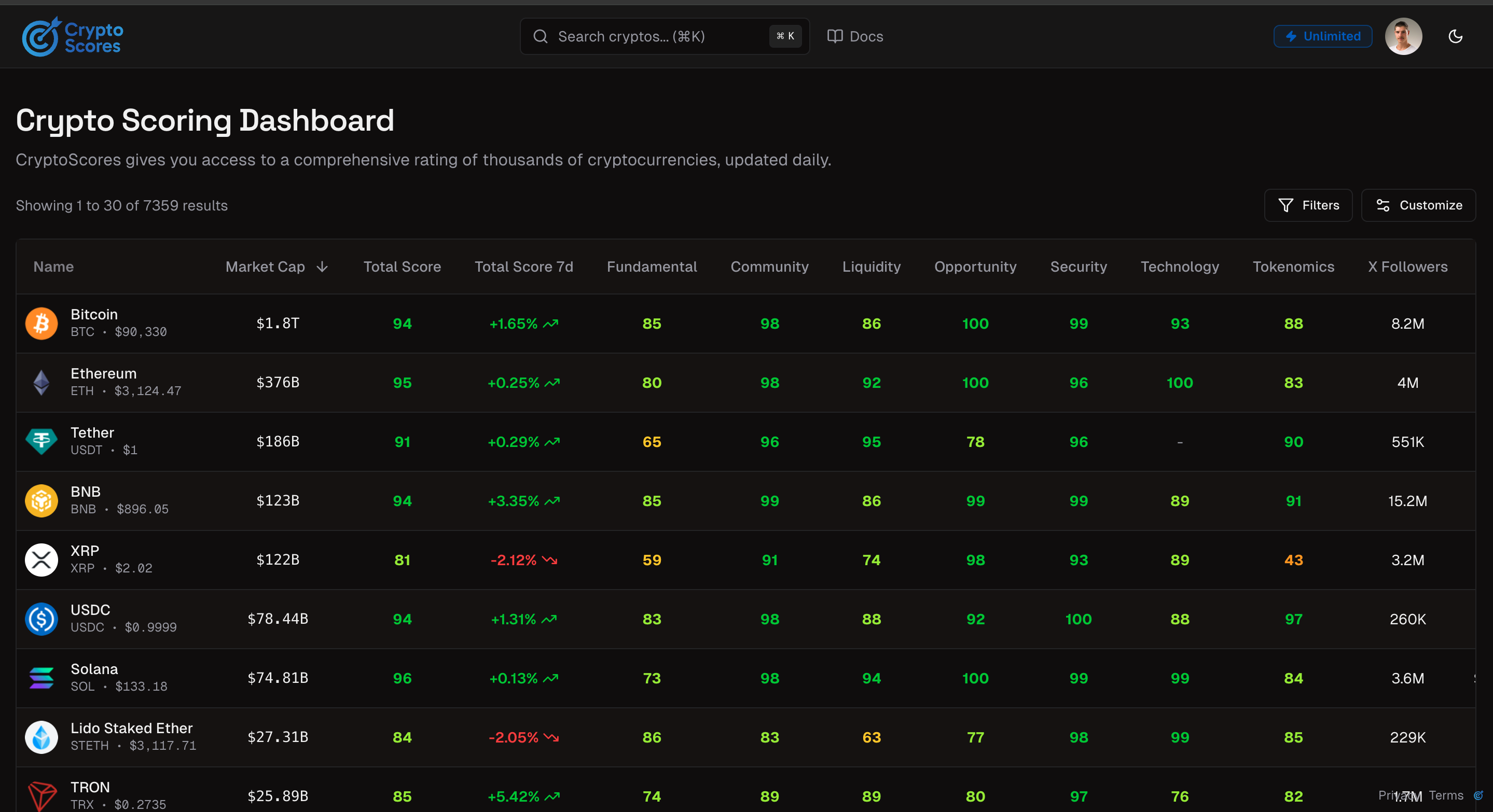Open the Filters panel
Image resolution: width=1493 pixels, height=812 pixels.
[x=1308, y=205]
